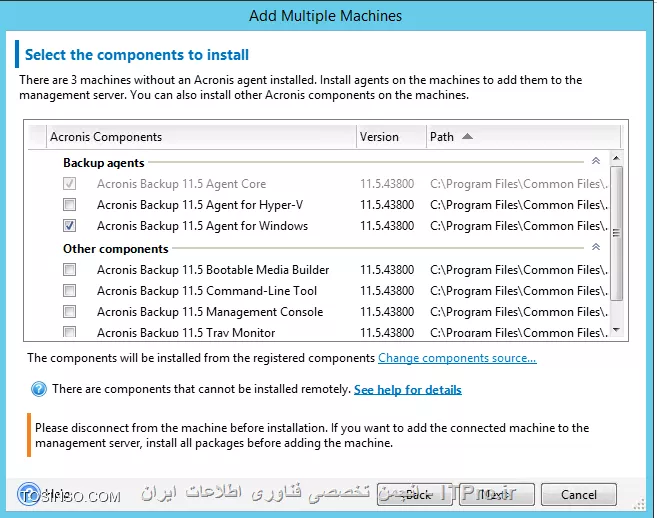Viewport: 657px width, 518px height.
Task: Select the Tray Monitor component checkbox
Action: point(70,332)
